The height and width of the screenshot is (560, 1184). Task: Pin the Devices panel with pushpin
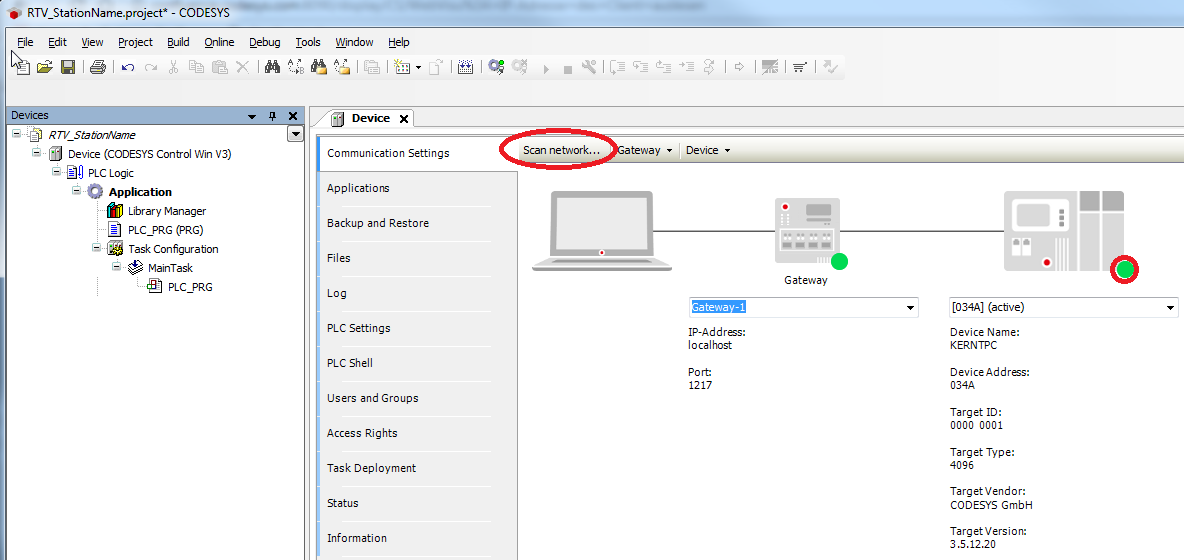(273, 116)
